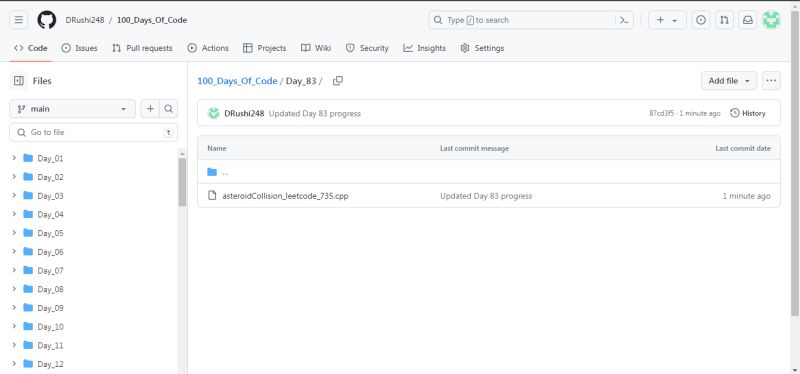Open the pull requests icon in the header
The width and height of the screenshot is (800, 374).
[724, 20]
